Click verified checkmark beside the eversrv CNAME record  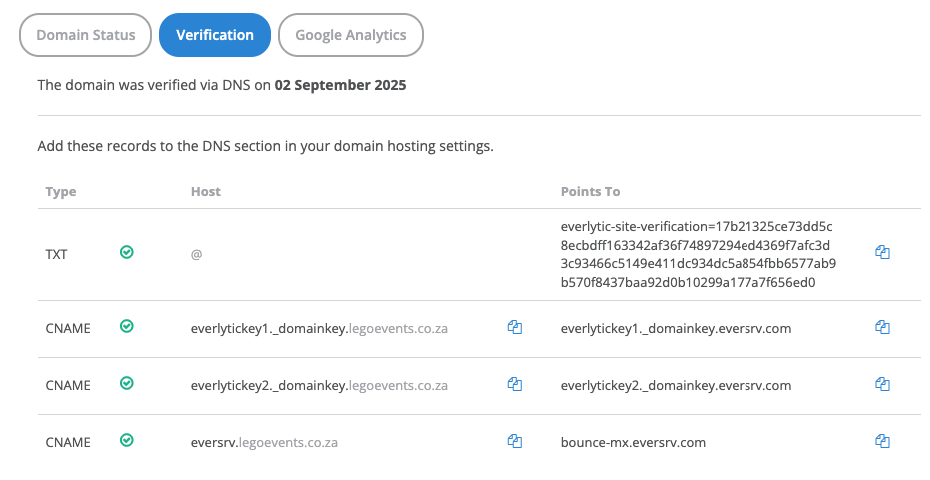[x=126, y=440]
